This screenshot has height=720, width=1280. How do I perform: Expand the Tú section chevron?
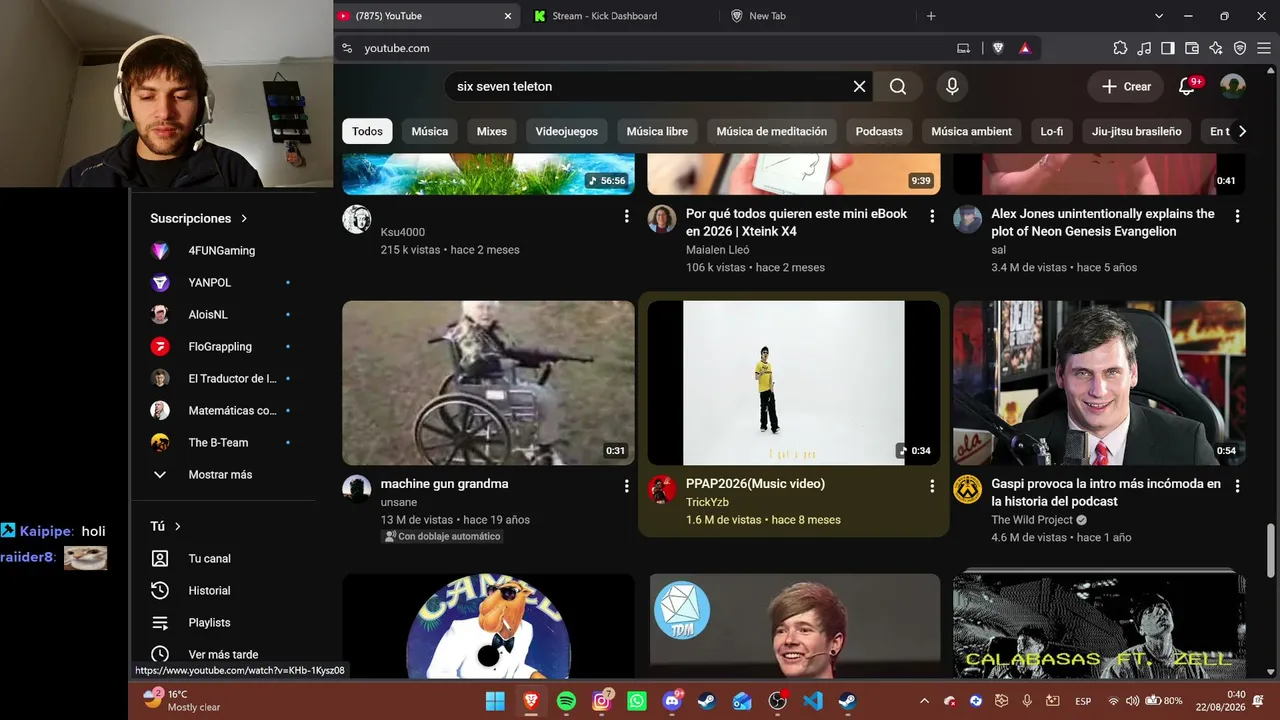pos(178,526)
